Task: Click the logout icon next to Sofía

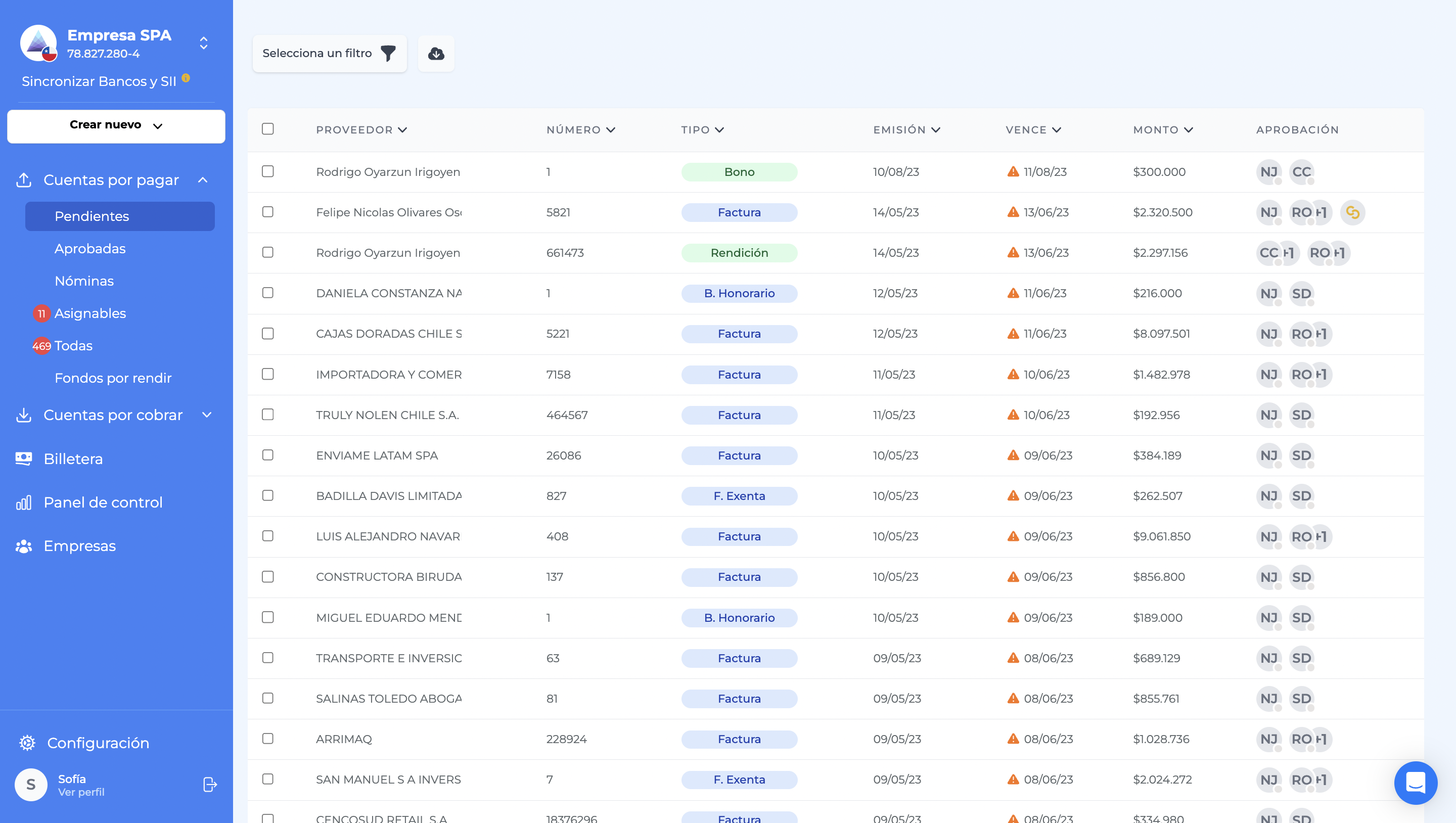Action: click(209, 784)
